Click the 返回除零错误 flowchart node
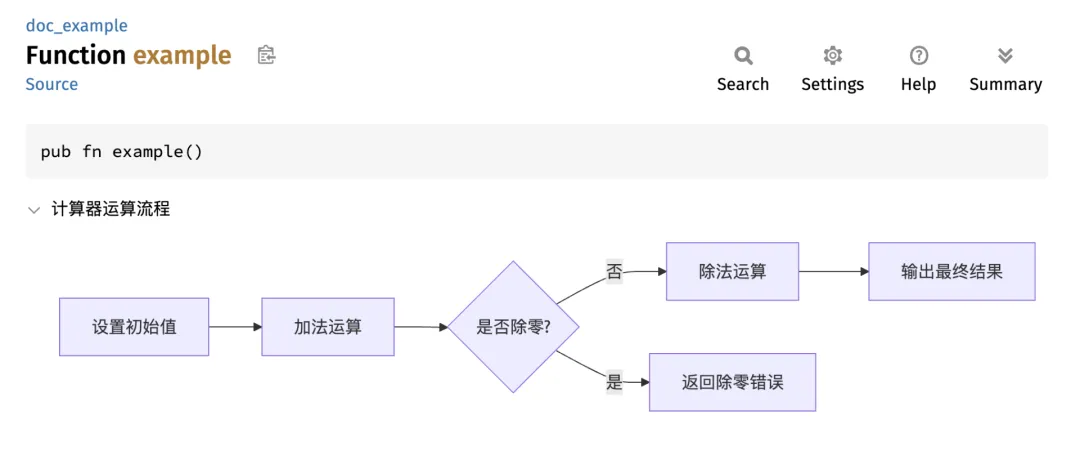 pyautogui.click(x=732, y=382)
